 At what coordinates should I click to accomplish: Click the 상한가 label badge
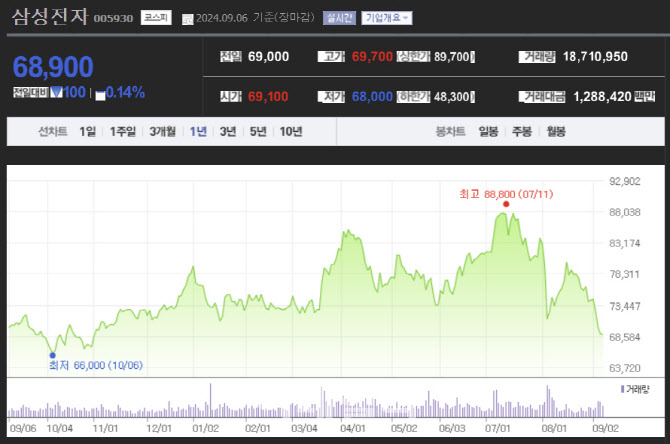pos(413,56)
